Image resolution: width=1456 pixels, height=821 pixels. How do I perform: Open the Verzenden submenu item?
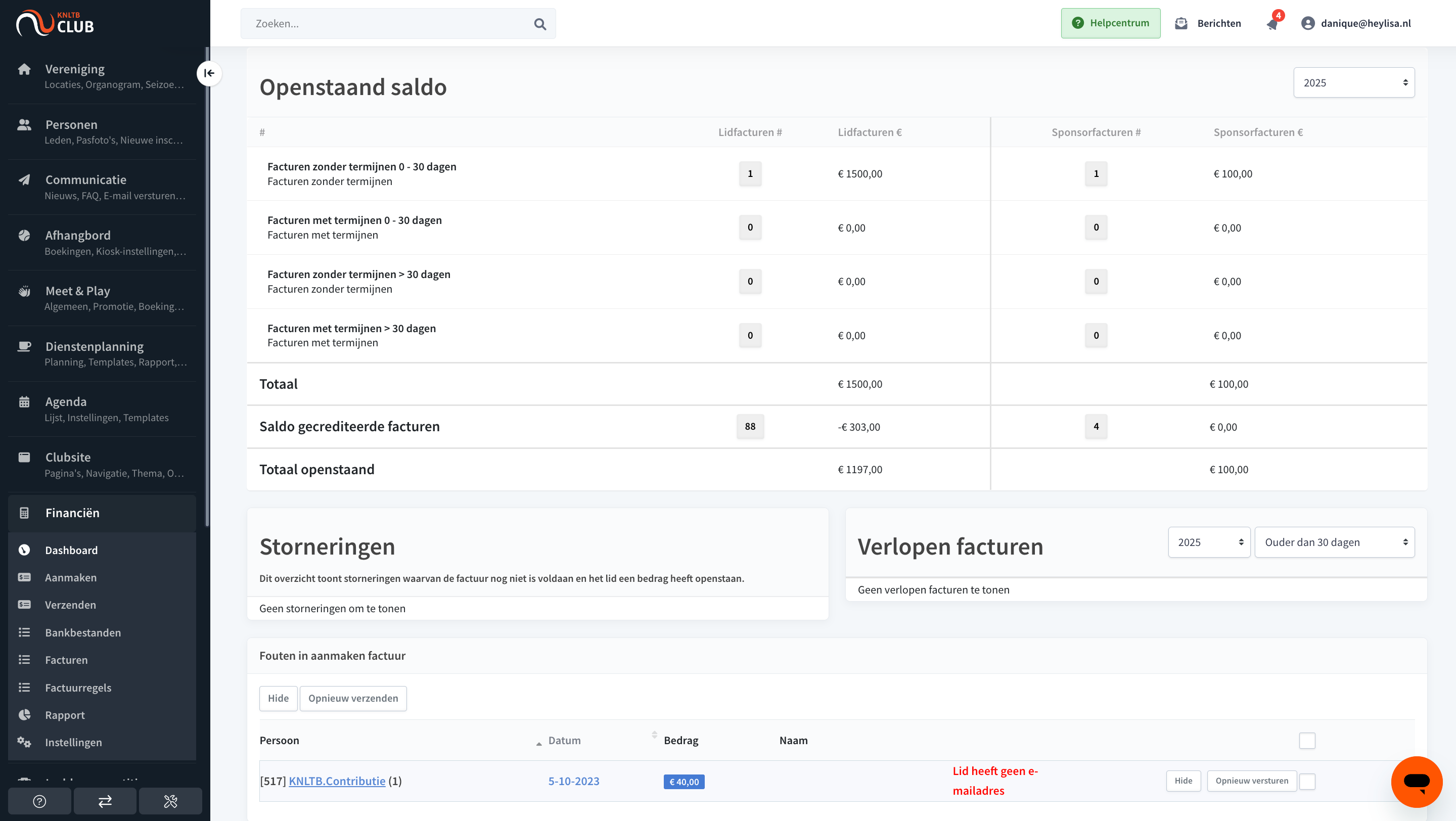(102, 605)
